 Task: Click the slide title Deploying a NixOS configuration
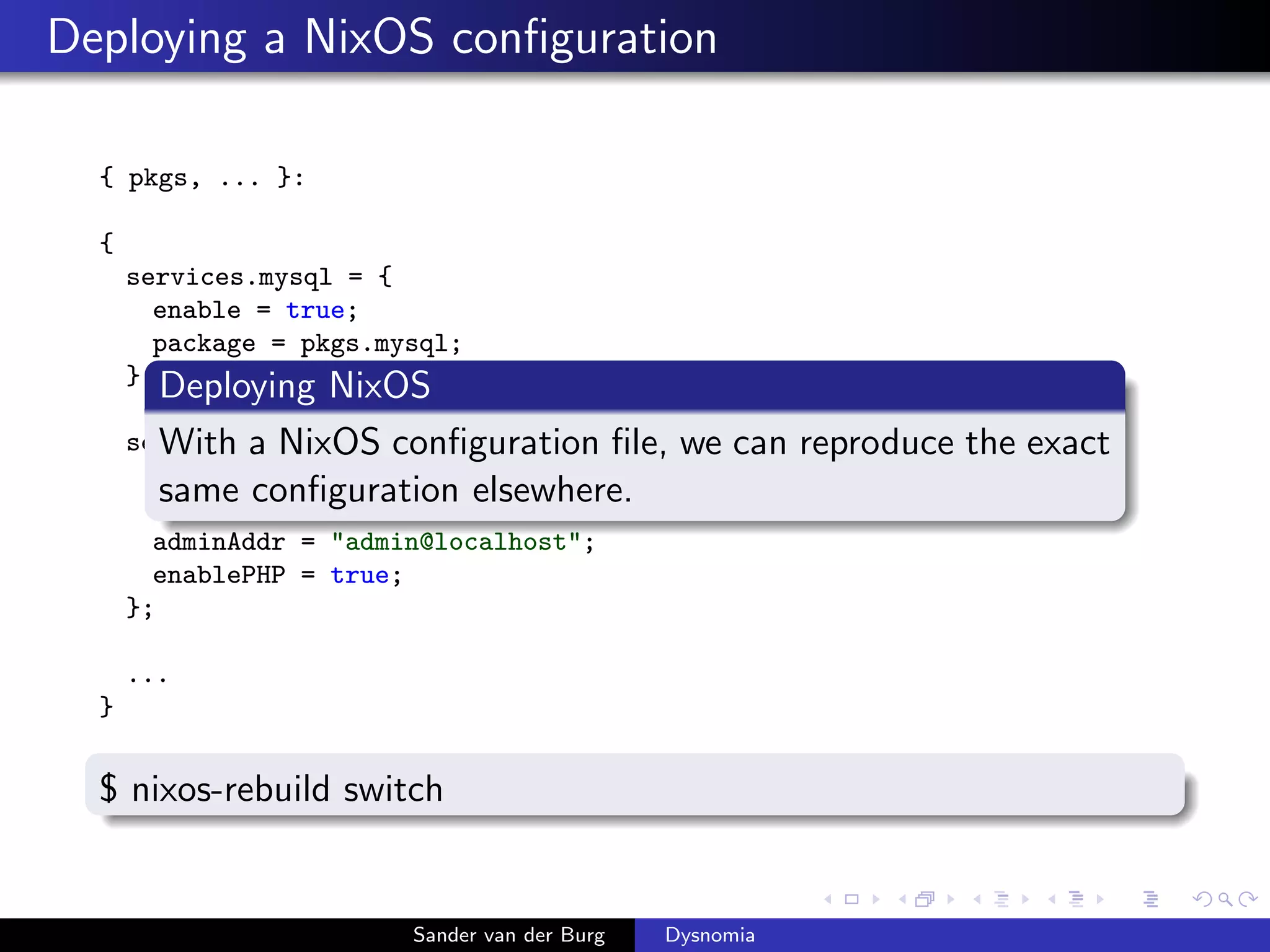tap(382, 38)
